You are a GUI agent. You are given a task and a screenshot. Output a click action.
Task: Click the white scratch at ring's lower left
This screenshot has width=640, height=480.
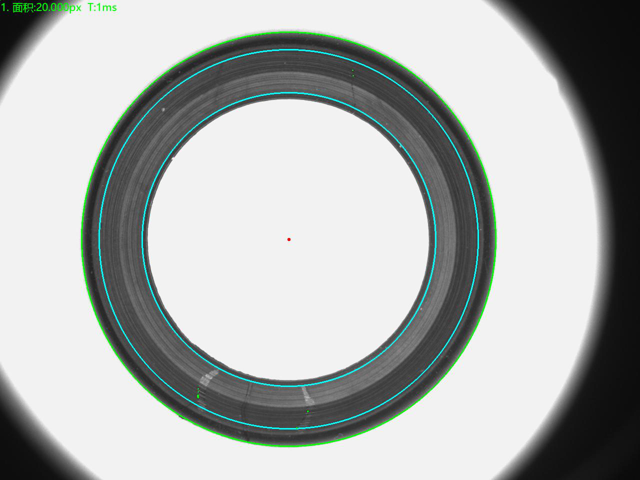pos(210,377)
